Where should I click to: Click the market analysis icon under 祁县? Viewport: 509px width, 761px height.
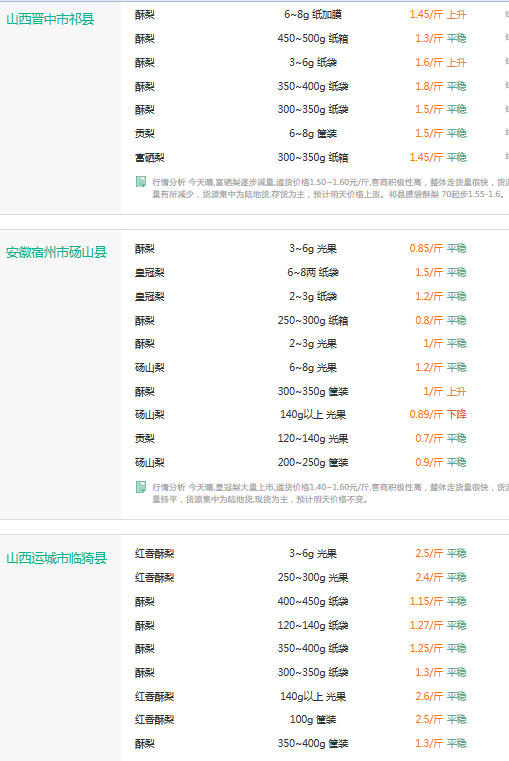click(141, 182)
